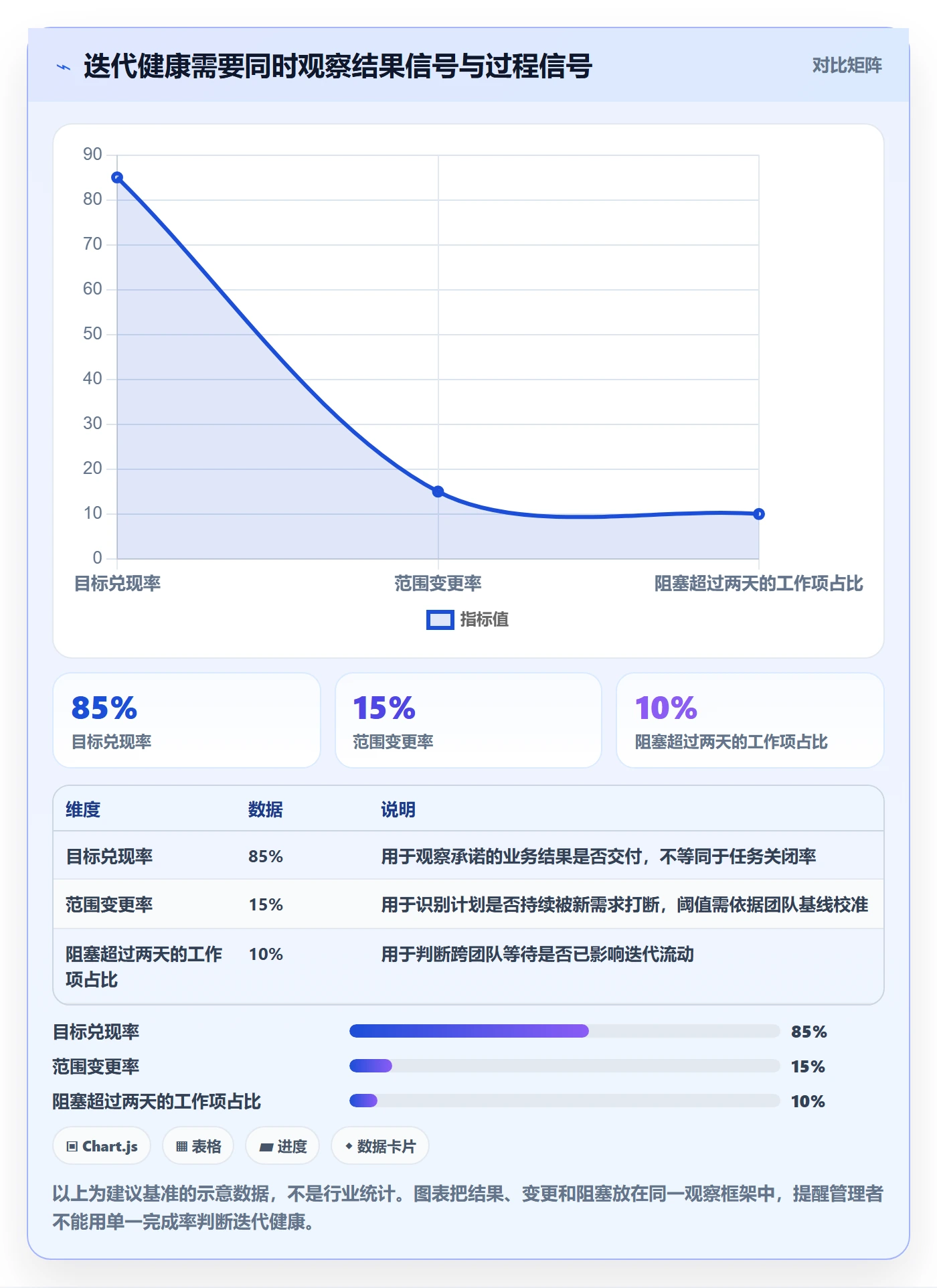Click the x-axis label 范围变更率

[438, 583]
